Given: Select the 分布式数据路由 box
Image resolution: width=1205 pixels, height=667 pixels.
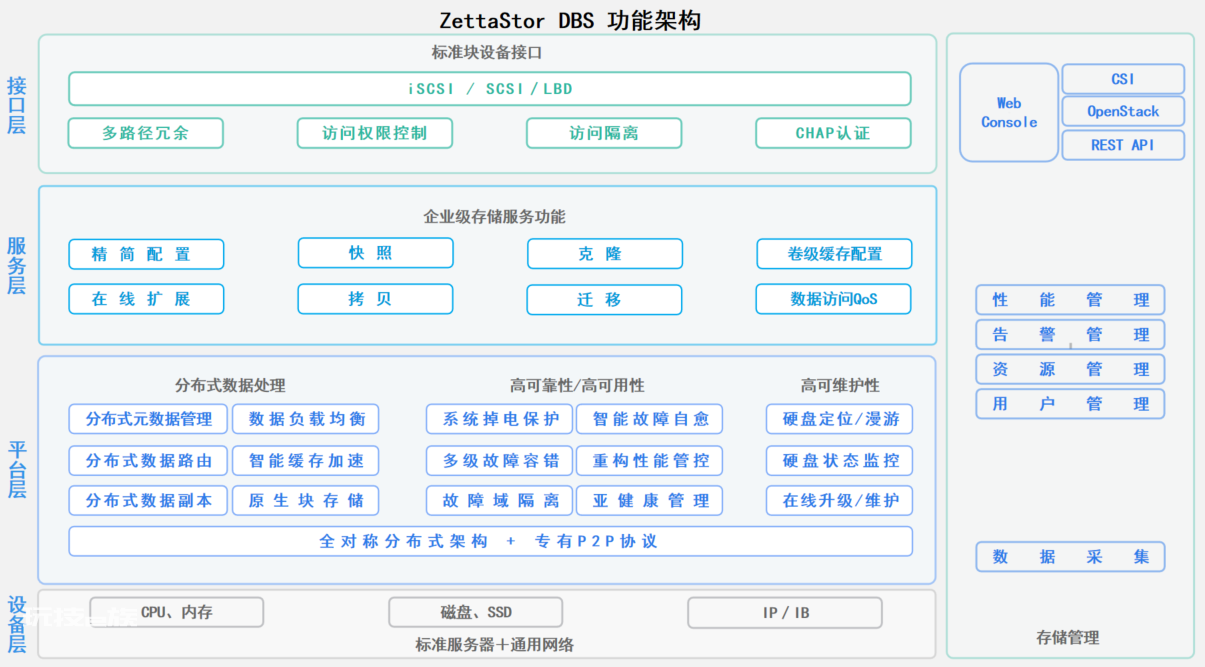Looking at the screenshot, I should pos(148,460).
